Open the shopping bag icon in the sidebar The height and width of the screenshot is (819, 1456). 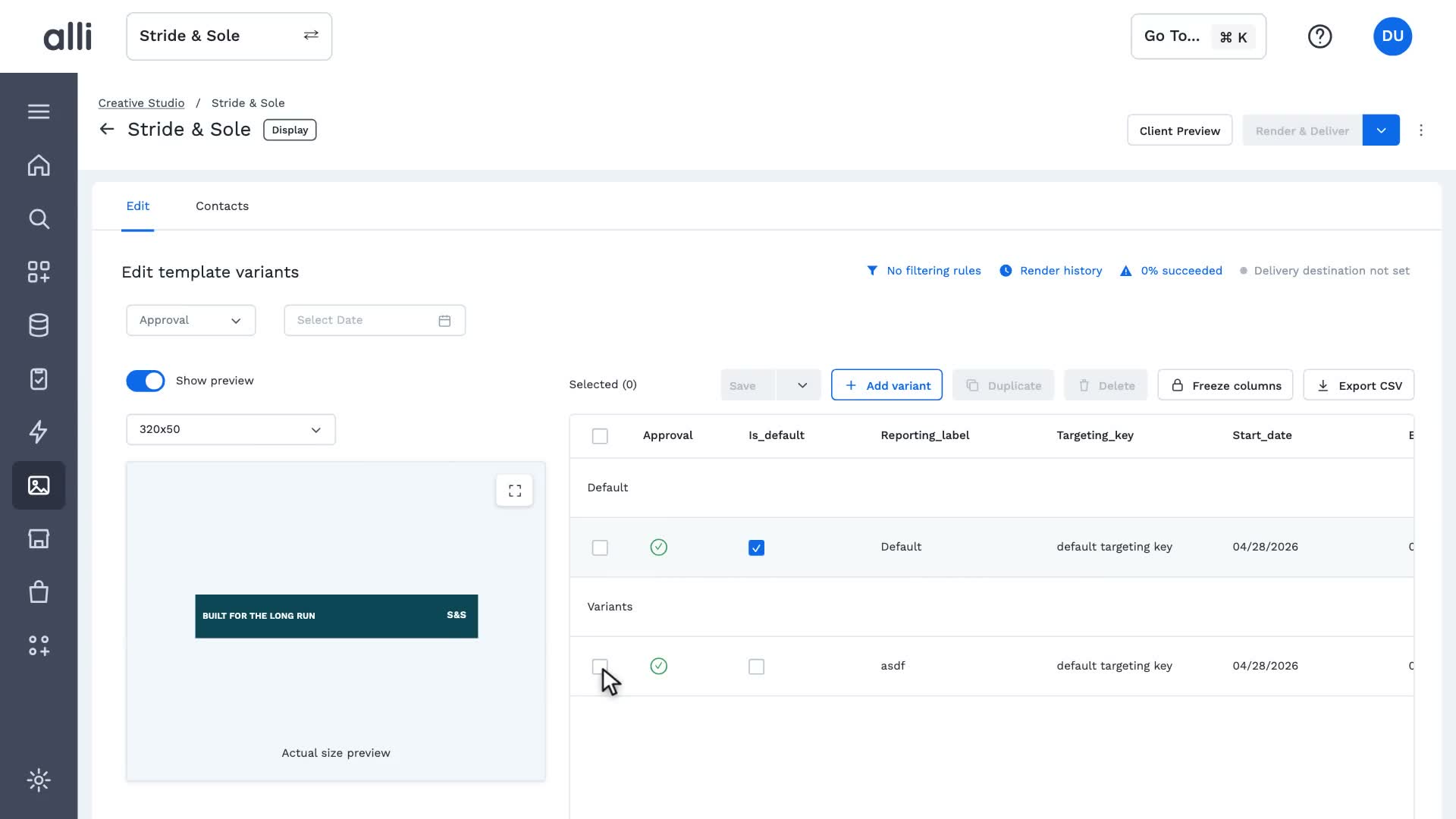(x=39, y=591)
